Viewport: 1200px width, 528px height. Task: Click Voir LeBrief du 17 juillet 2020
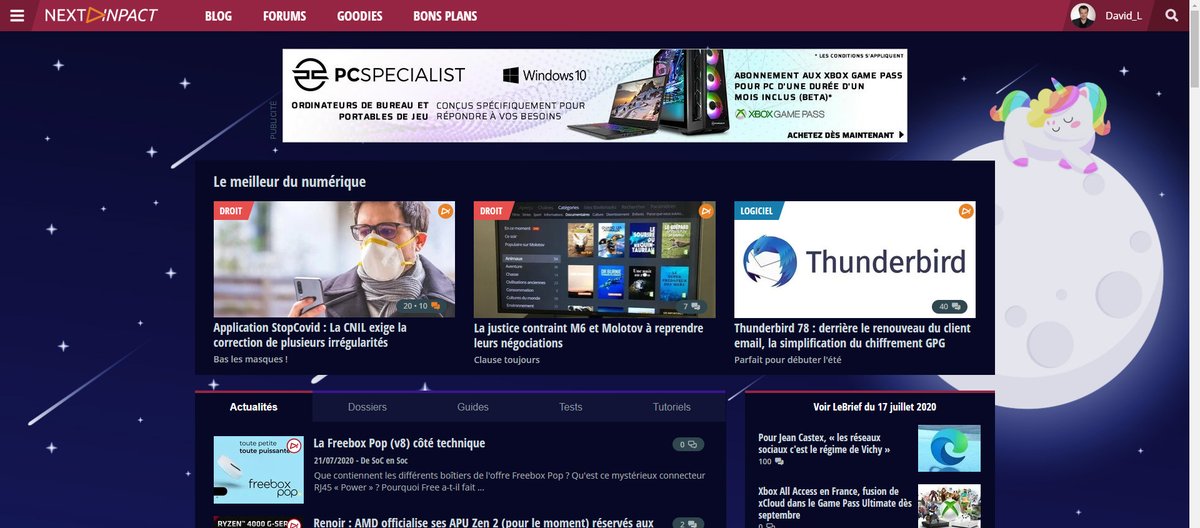coord(874,407)
